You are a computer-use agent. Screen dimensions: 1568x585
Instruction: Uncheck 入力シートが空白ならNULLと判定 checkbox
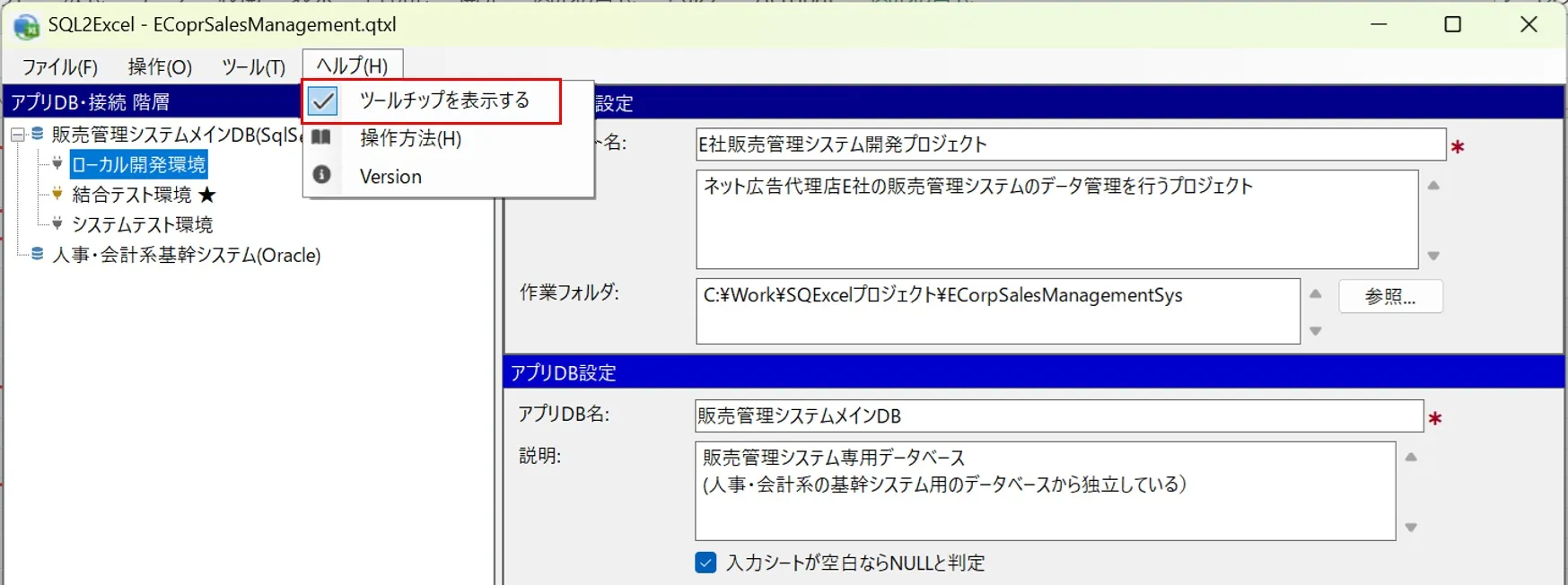[705, 563]
